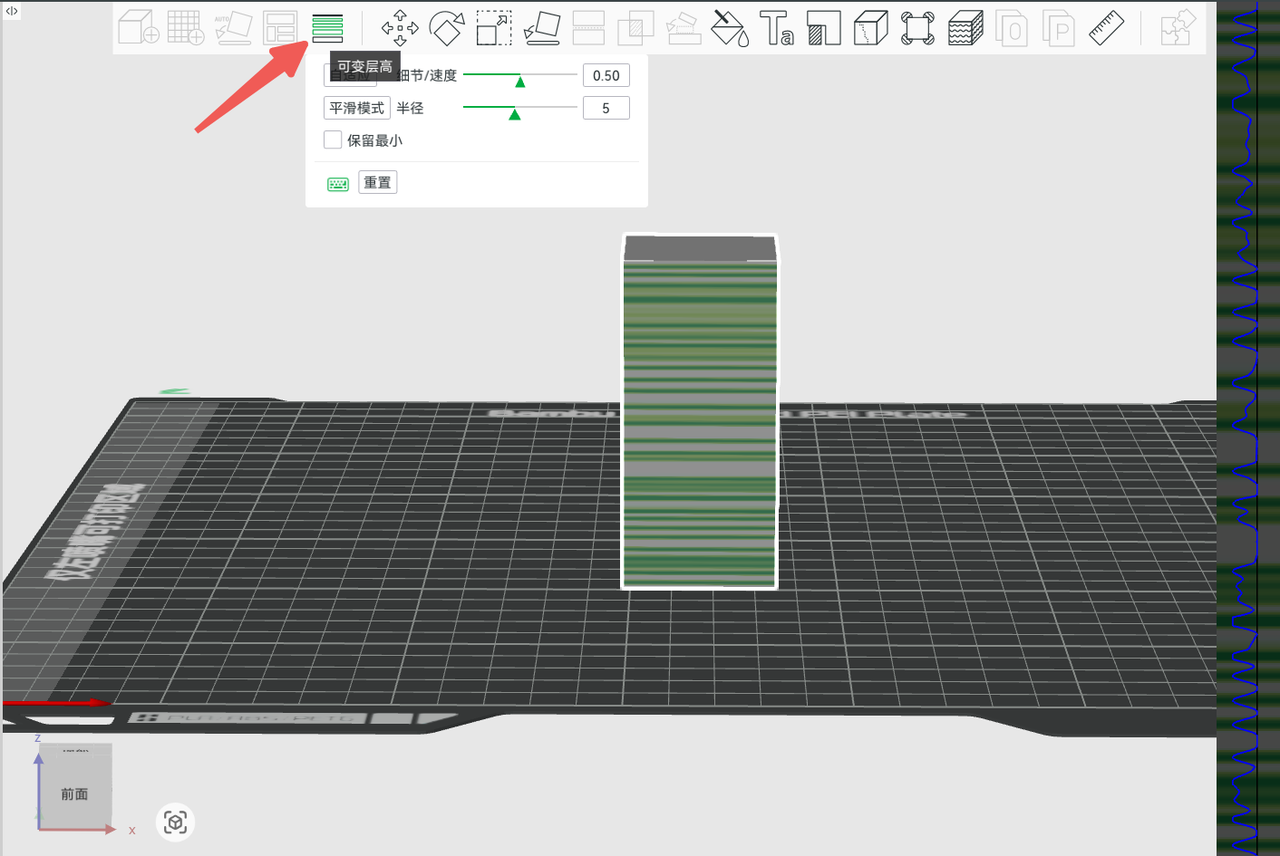Click the add plate grid icon
1280x856 pixels.
pos(186,27)
